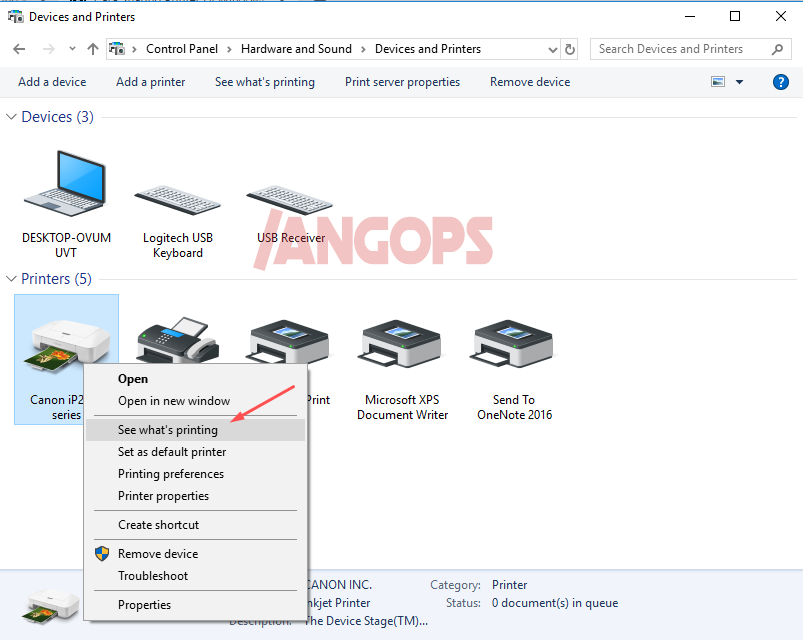Expand chevron after Hardware and Sound breadcrumb

click(x=363, y=49)
